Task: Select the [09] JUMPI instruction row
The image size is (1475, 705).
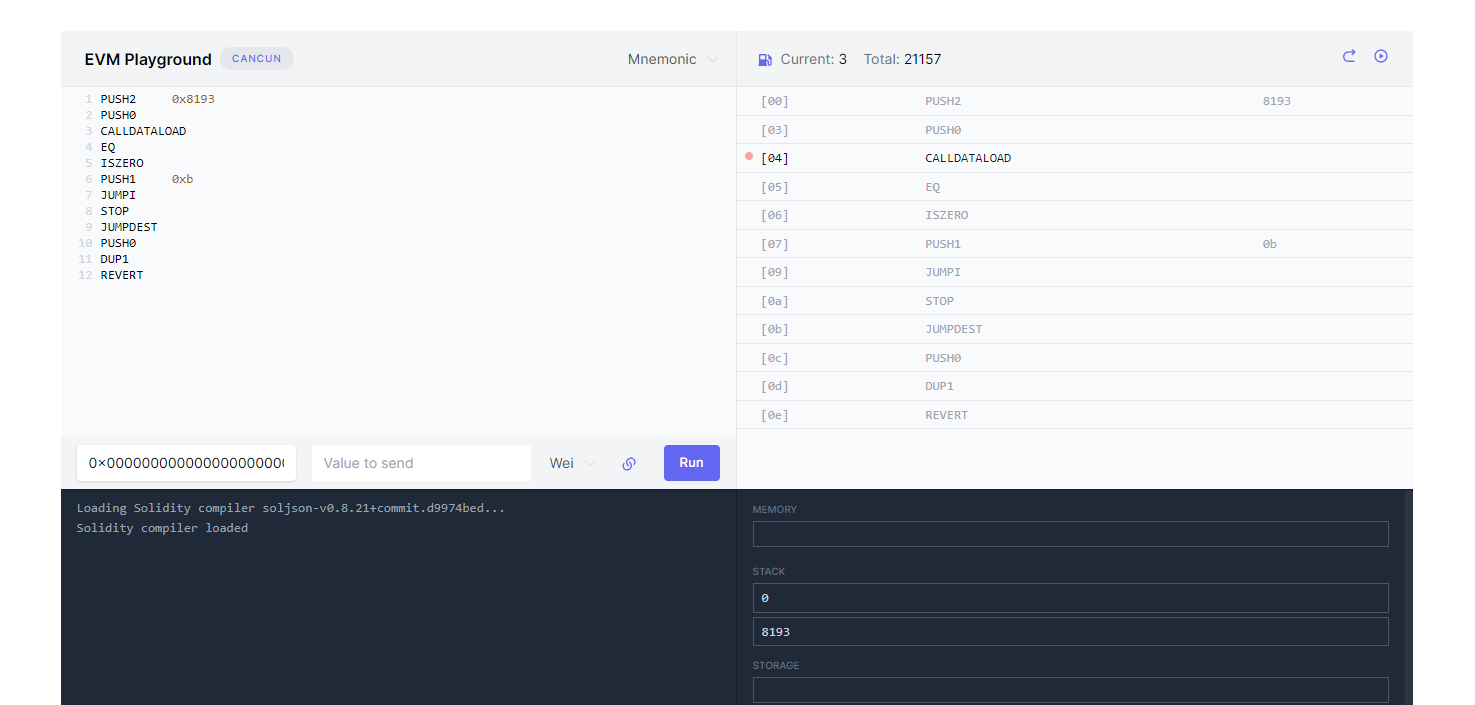Action: pos(1074,272)
